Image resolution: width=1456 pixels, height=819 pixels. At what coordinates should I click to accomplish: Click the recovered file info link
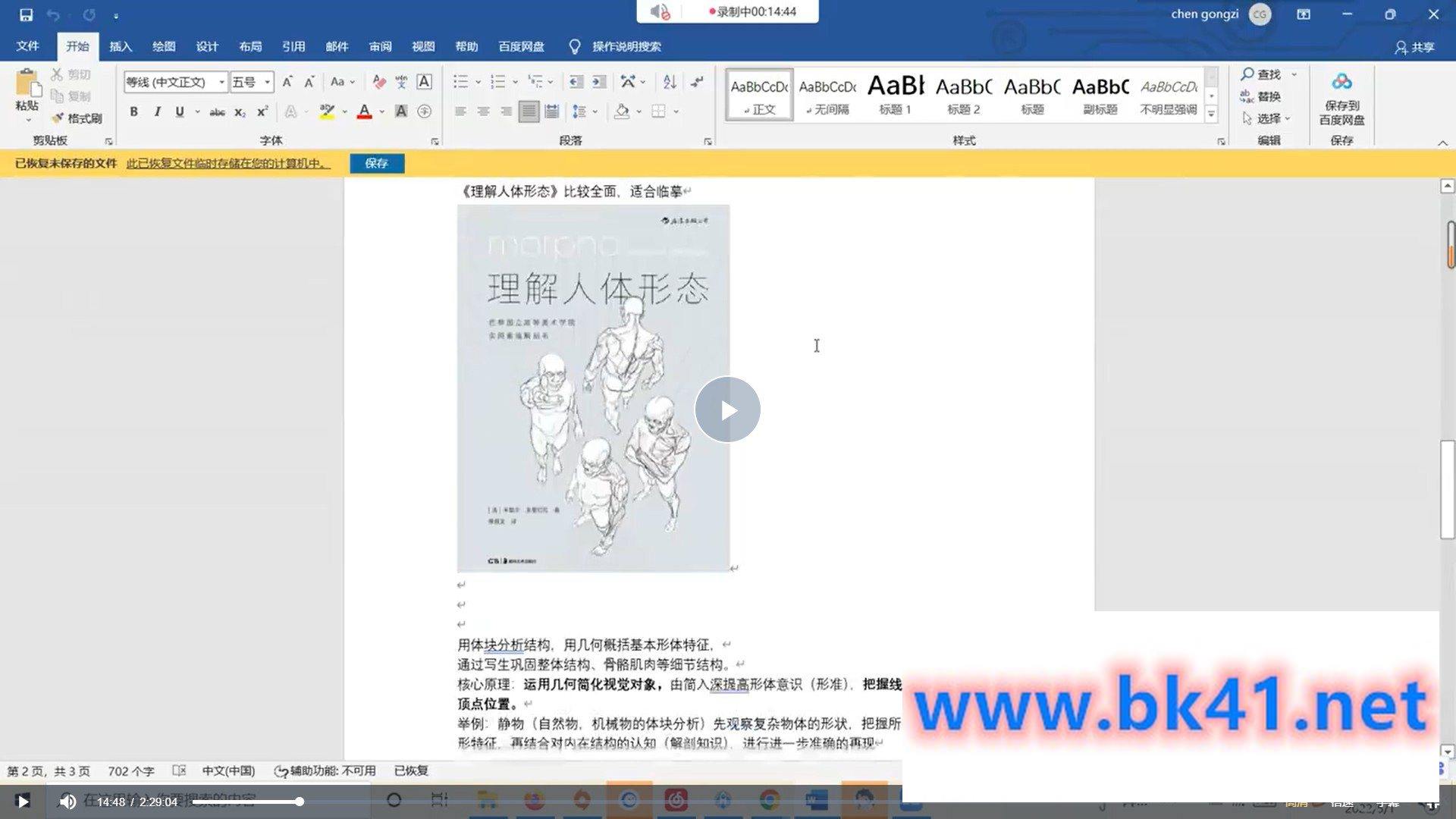point(228,163)
